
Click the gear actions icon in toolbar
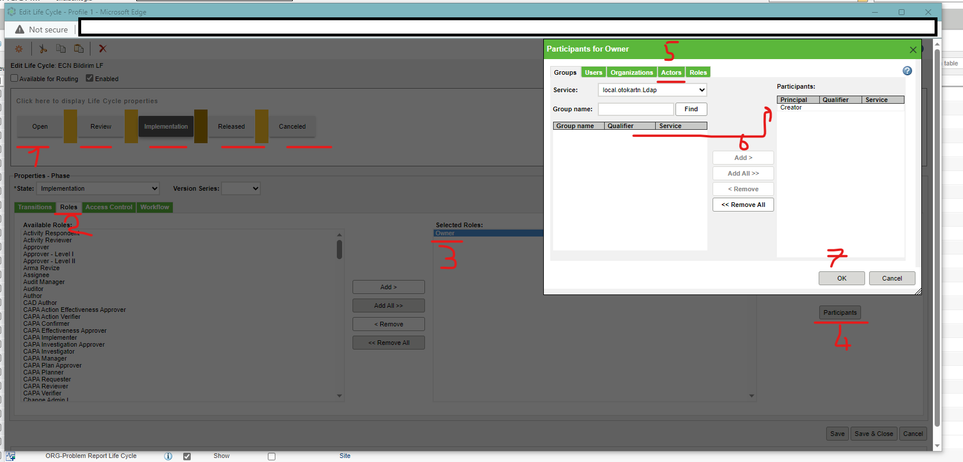[19, 49]
